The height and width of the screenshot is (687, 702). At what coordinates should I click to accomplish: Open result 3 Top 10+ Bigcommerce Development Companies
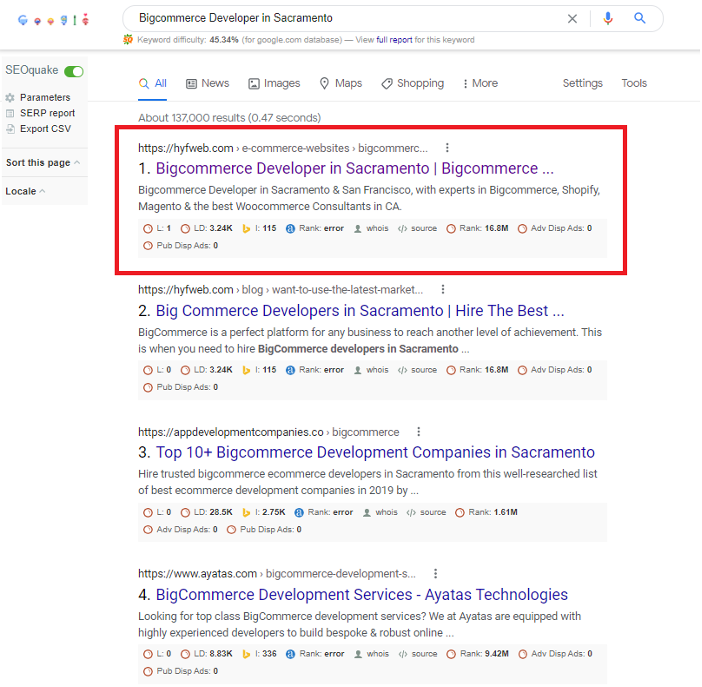click(x=375, y=453)
